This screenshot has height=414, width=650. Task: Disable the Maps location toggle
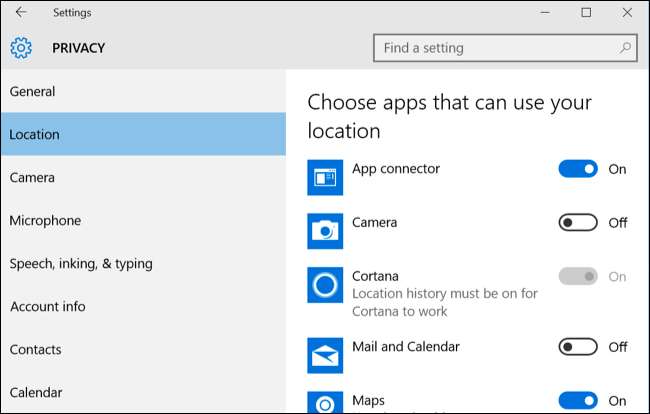point(578,400)
